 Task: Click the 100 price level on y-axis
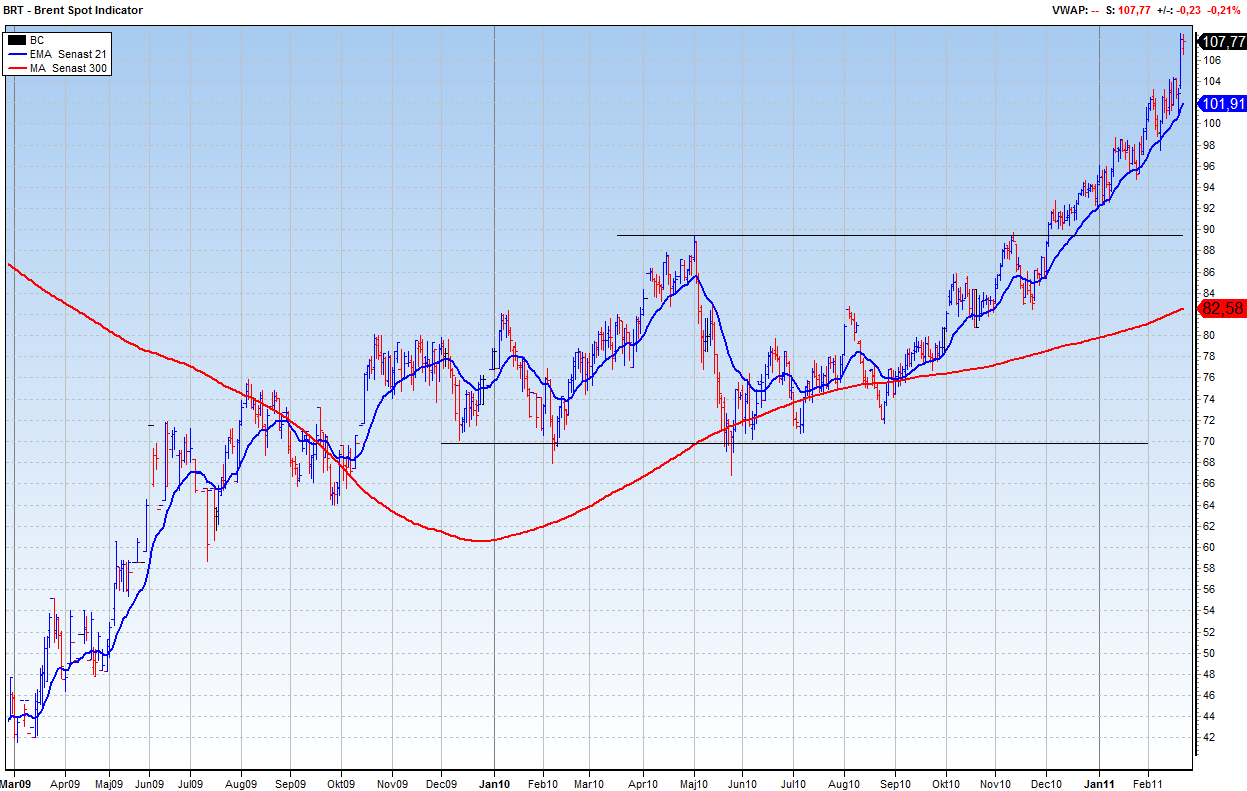point(1209,124)
